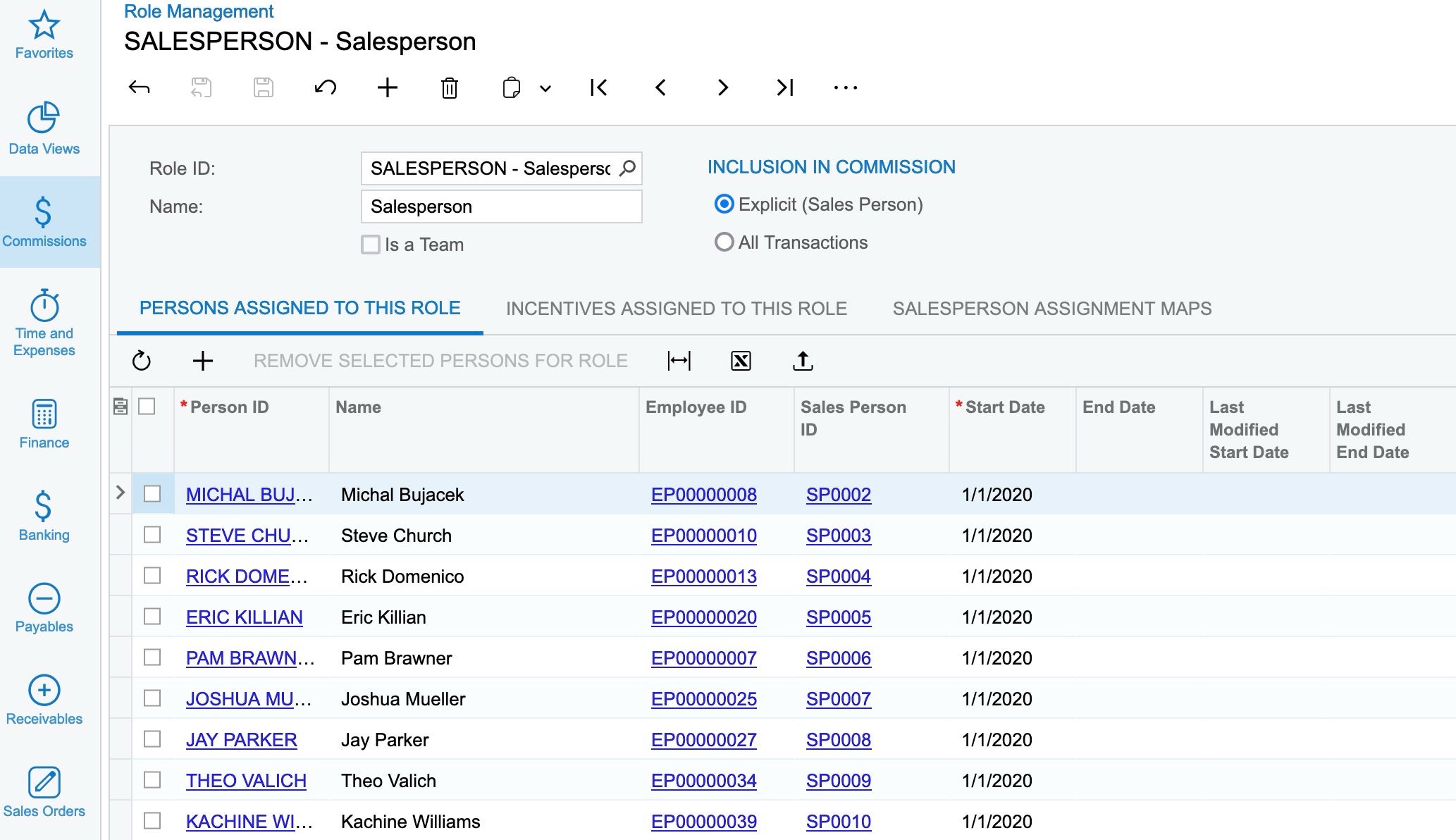Go to the next record
The height and width of the screenshot is (840, 1456).
[722, 87]
